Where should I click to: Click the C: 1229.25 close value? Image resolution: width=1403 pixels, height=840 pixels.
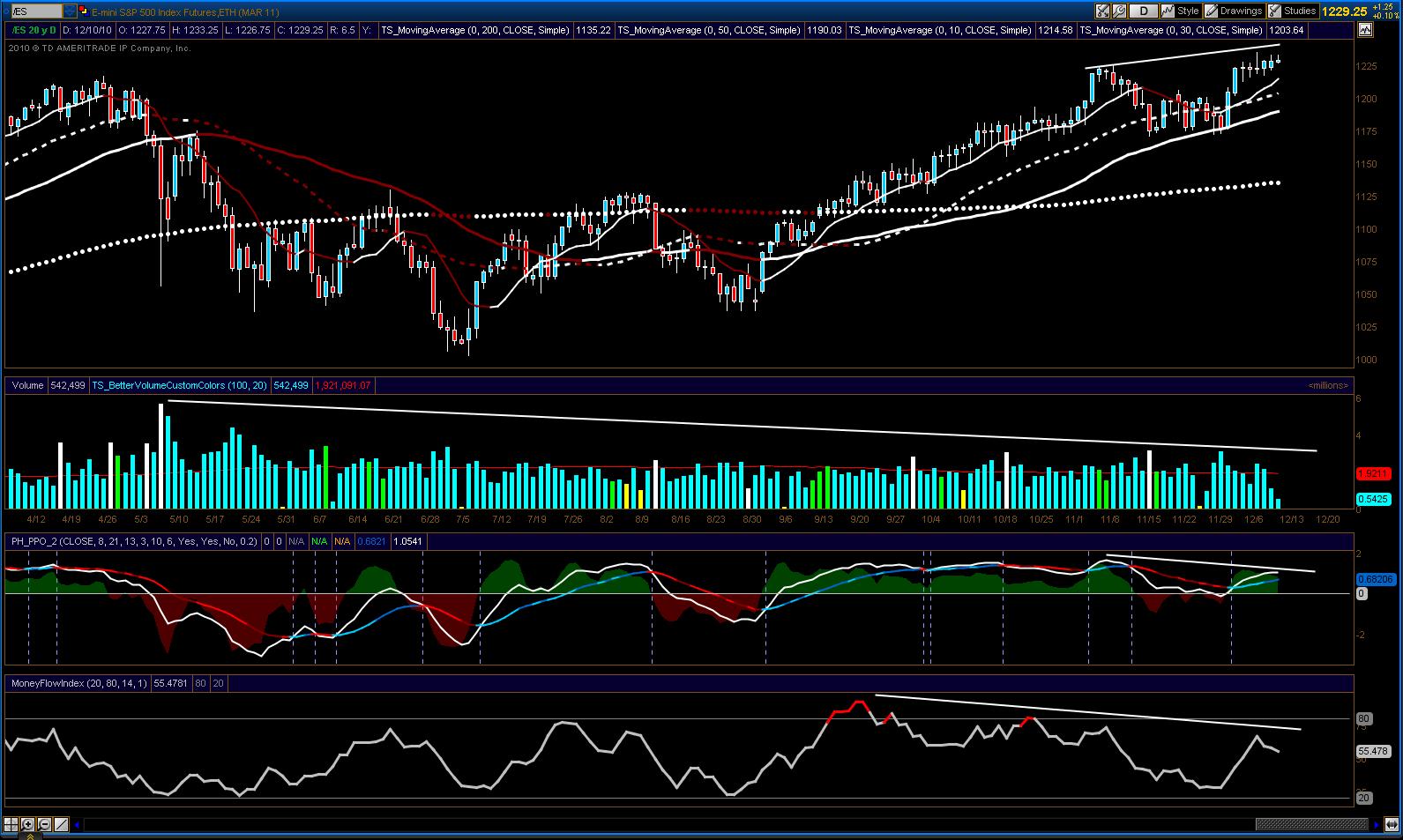300,30
